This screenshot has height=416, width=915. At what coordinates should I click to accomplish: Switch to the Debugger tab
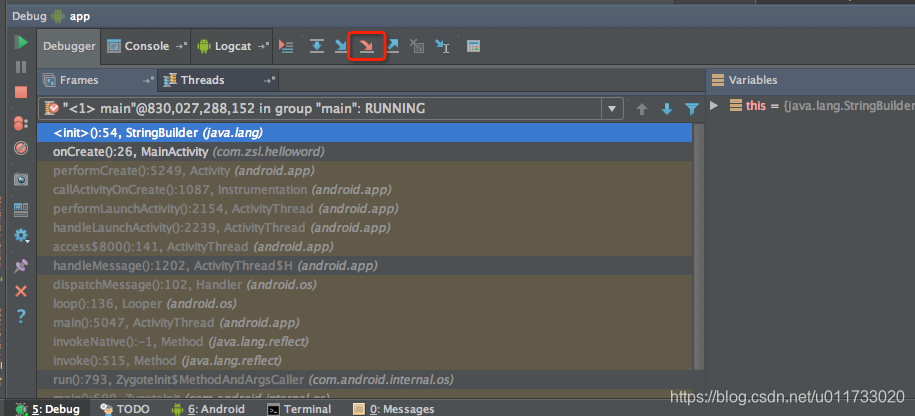[x=69, y=46]
